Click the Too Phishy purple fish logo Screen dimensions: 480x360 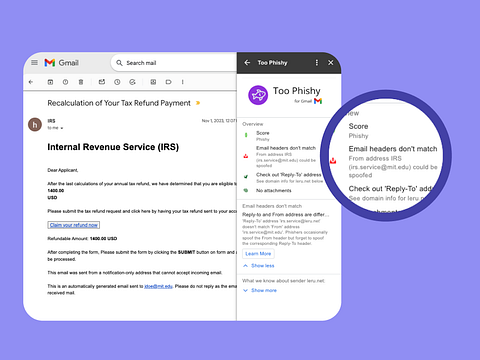click(x=258, y=95)
